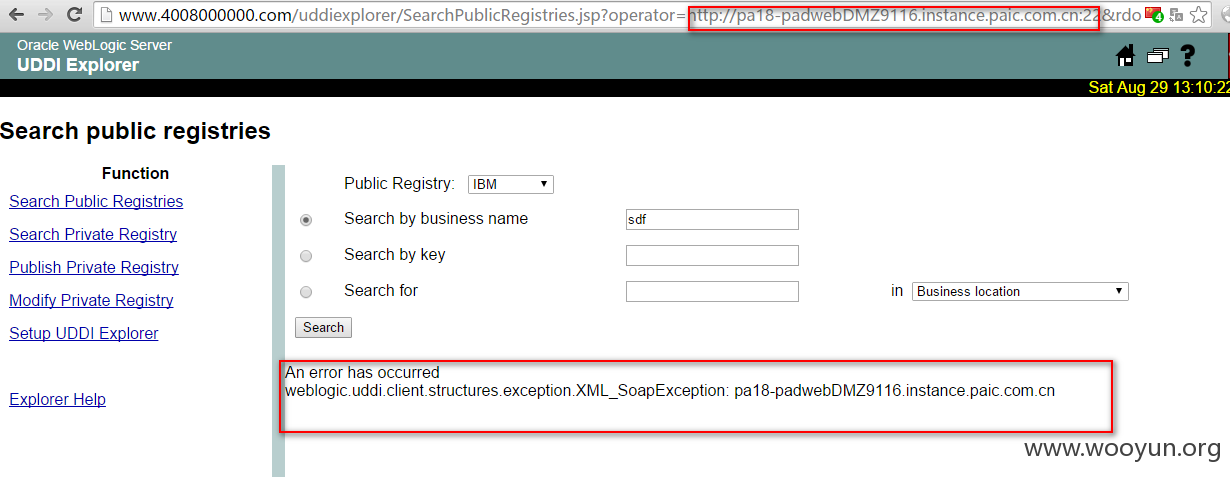Reload the page with the refresh icon
Viewport: 1230px width, 477px height.
[74, 15]
